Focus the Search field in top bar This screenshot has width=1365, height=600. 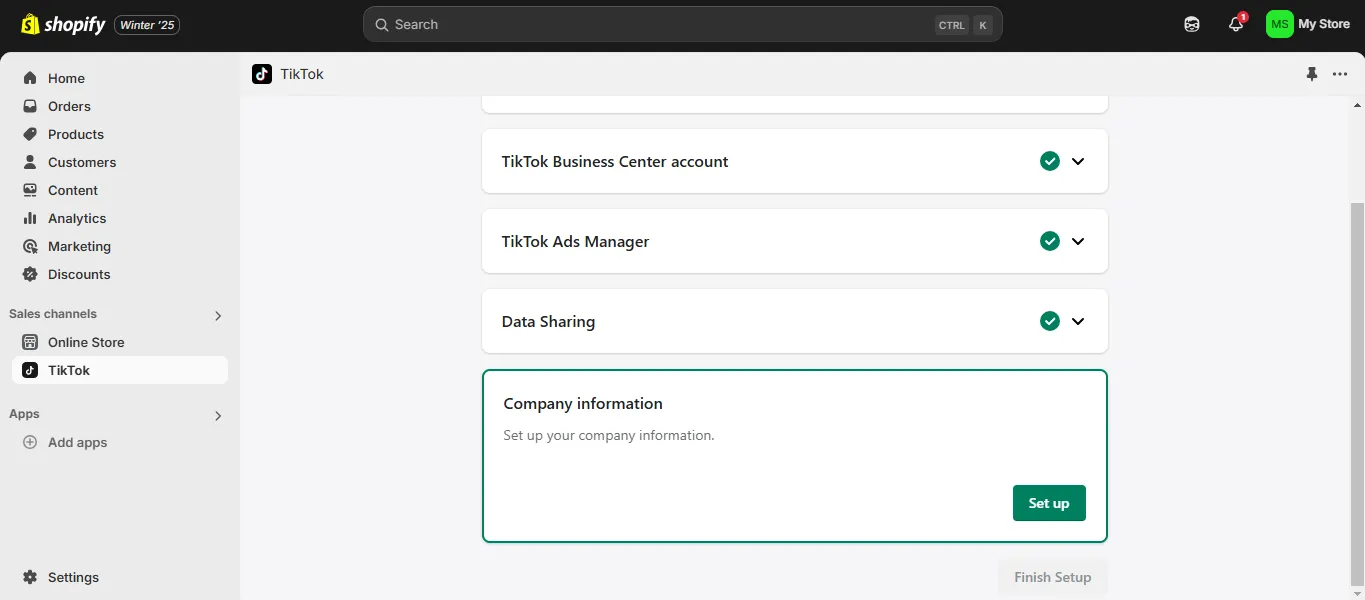point(660,25)
